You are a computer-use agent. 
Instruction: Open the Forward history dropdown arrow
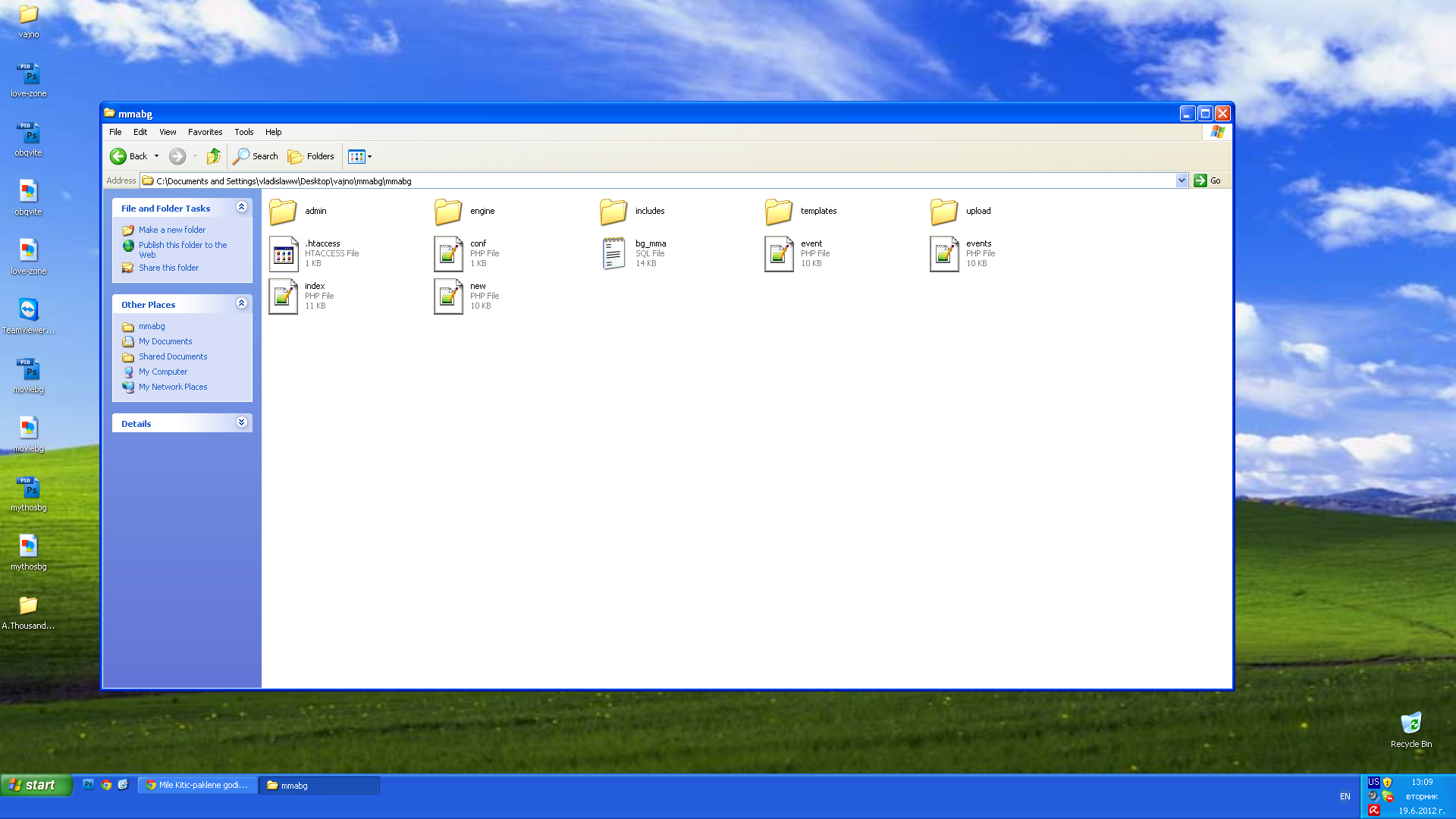[195, 156]
